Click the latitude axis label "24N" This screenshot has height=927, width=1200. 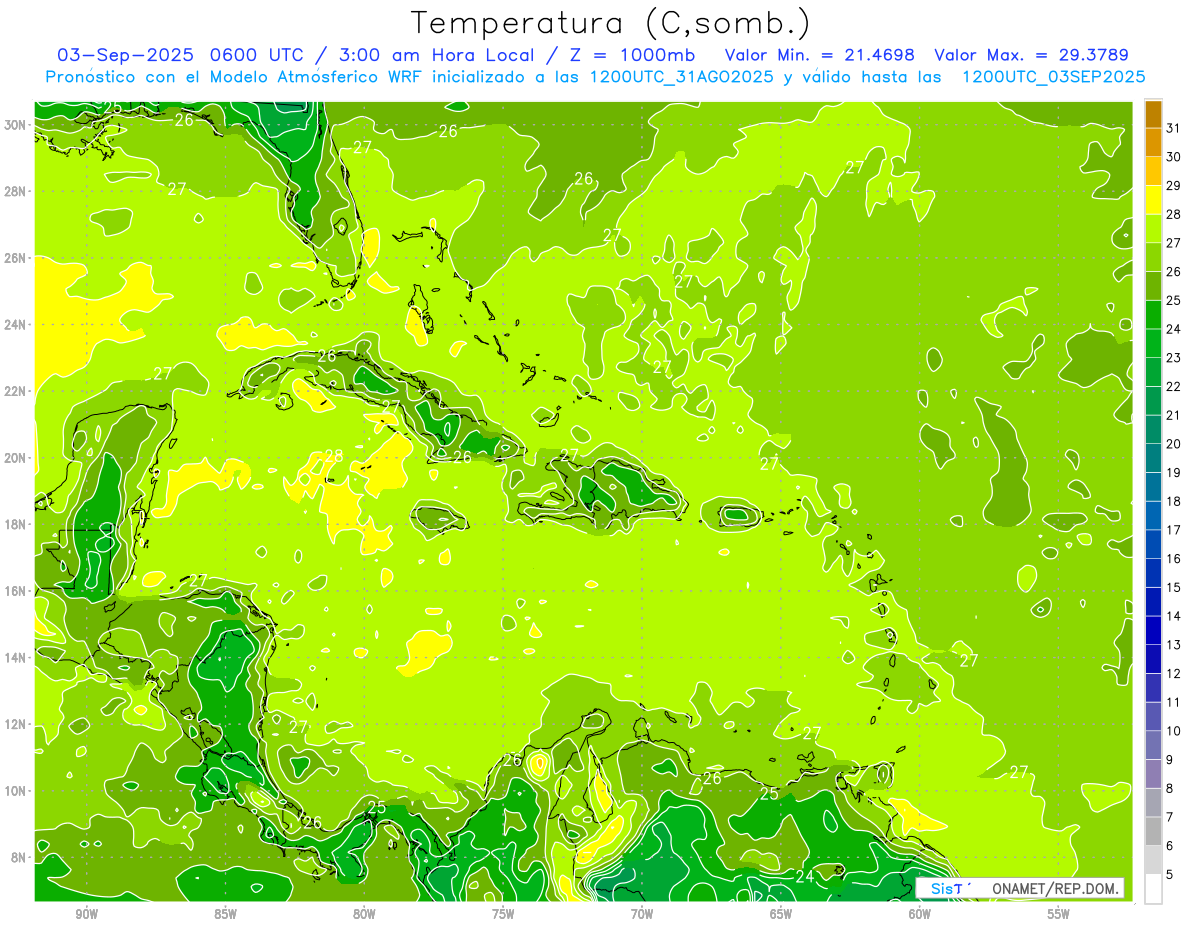(15, 324)
